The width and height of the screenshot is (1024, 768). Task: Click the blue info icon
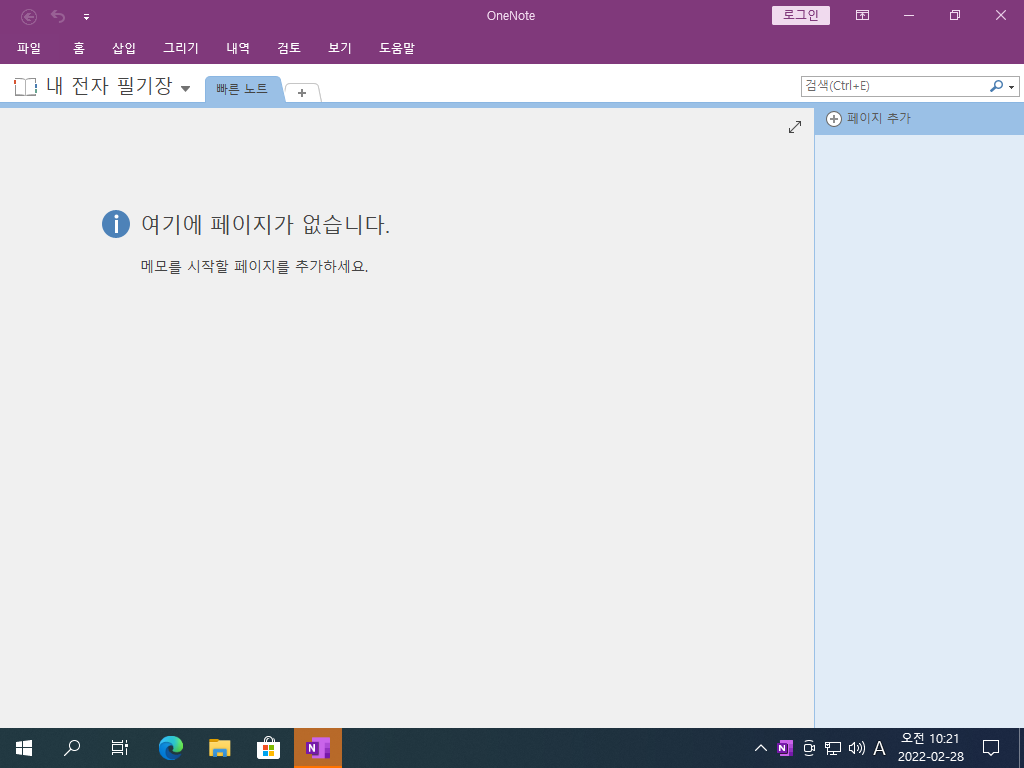116,225
